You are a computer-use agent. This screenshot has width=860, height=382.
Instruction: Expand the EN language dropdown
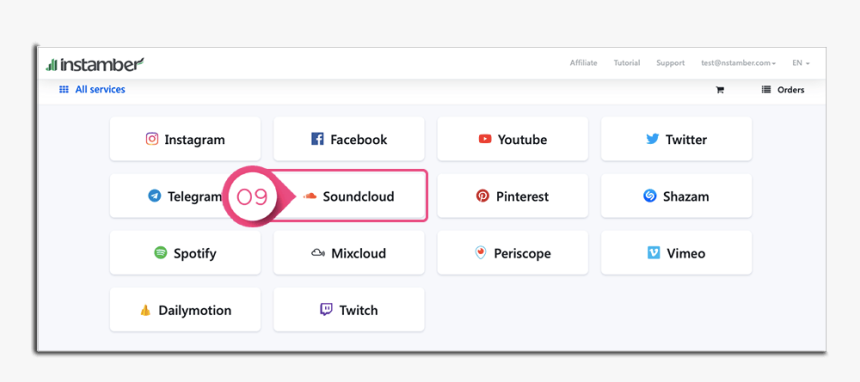click(x=801, y=63)
